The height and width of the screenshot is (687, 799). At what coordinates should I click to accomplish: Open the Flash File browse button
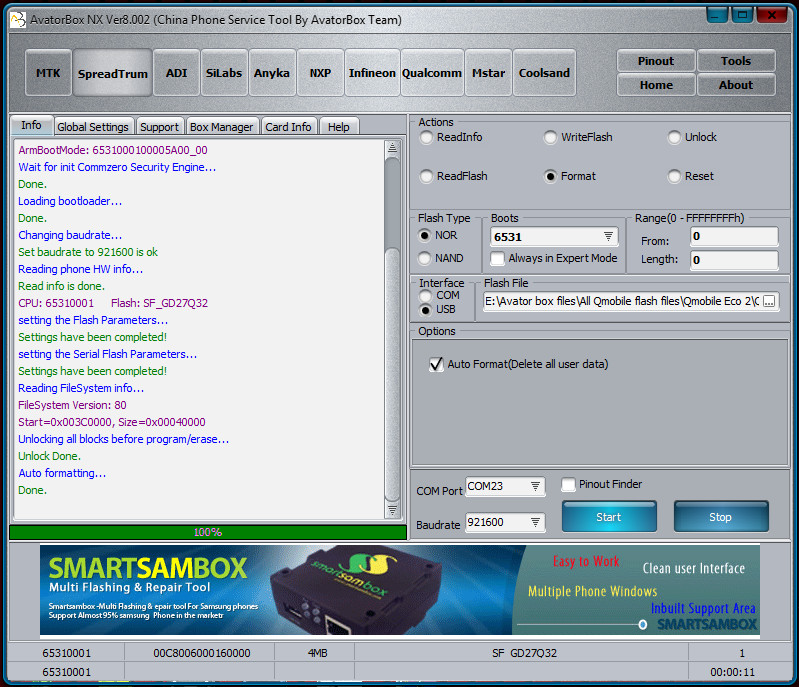click(769, 301)
